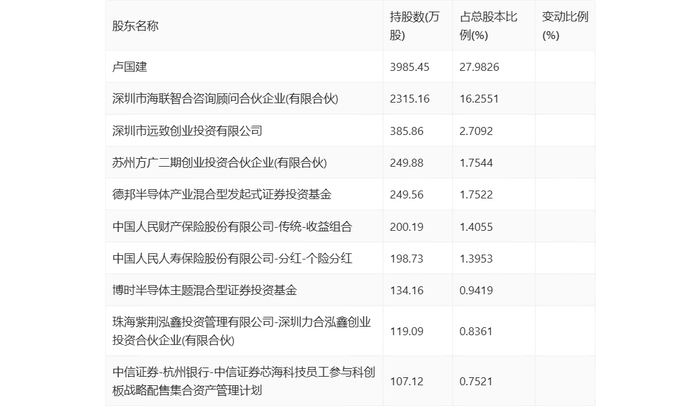The height and width of the screenshot is (406, 700).
Task: Select holding value 200.19
Action: (x=406, y=226)
